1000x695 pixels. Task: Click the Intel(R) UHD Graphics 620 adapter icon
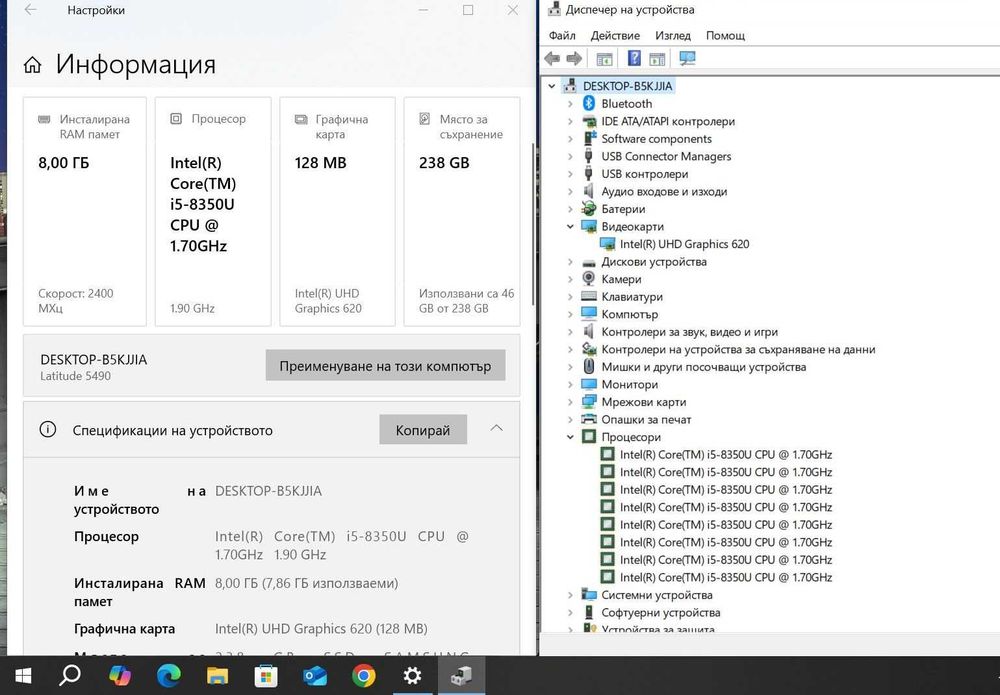pos(608,244)
